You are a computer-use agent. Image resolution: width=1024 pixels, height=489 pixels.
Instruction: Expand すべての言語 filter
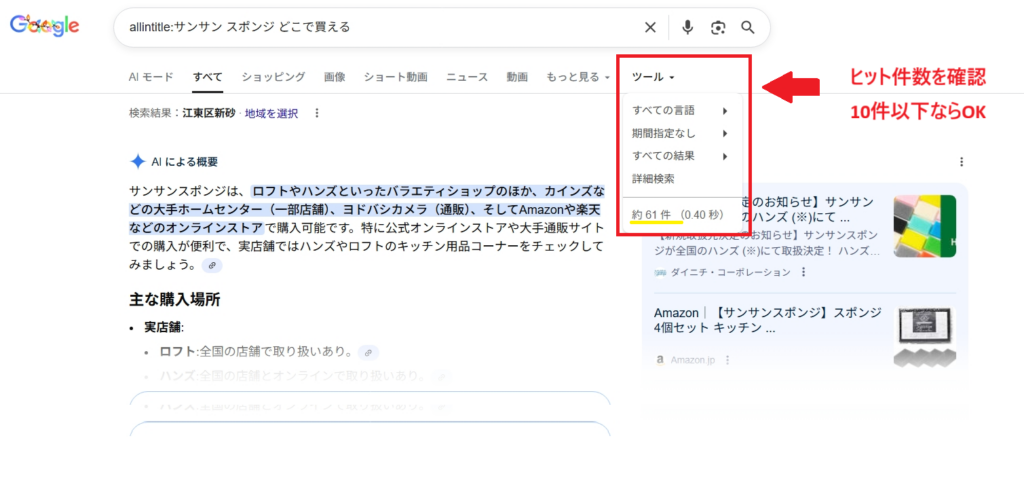pyautogui.click(x=680, y=110)
